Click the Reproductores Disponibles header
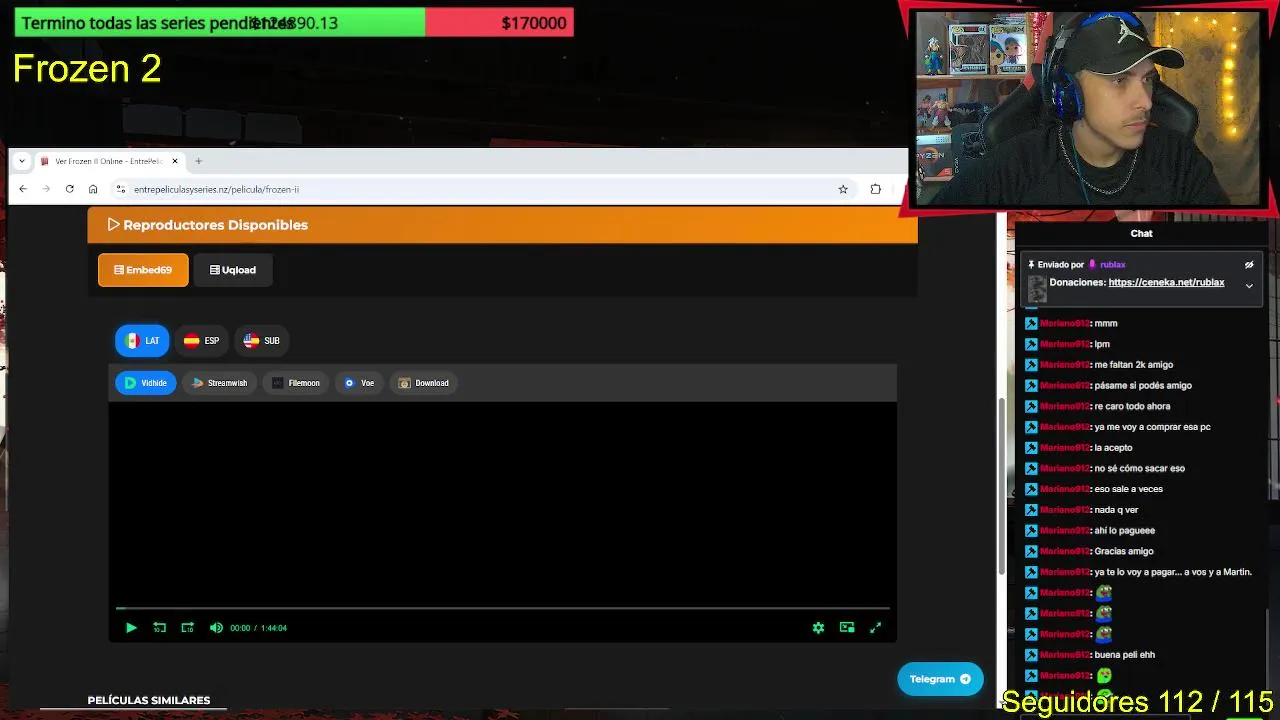The image size is (1280, 720). 502,225
